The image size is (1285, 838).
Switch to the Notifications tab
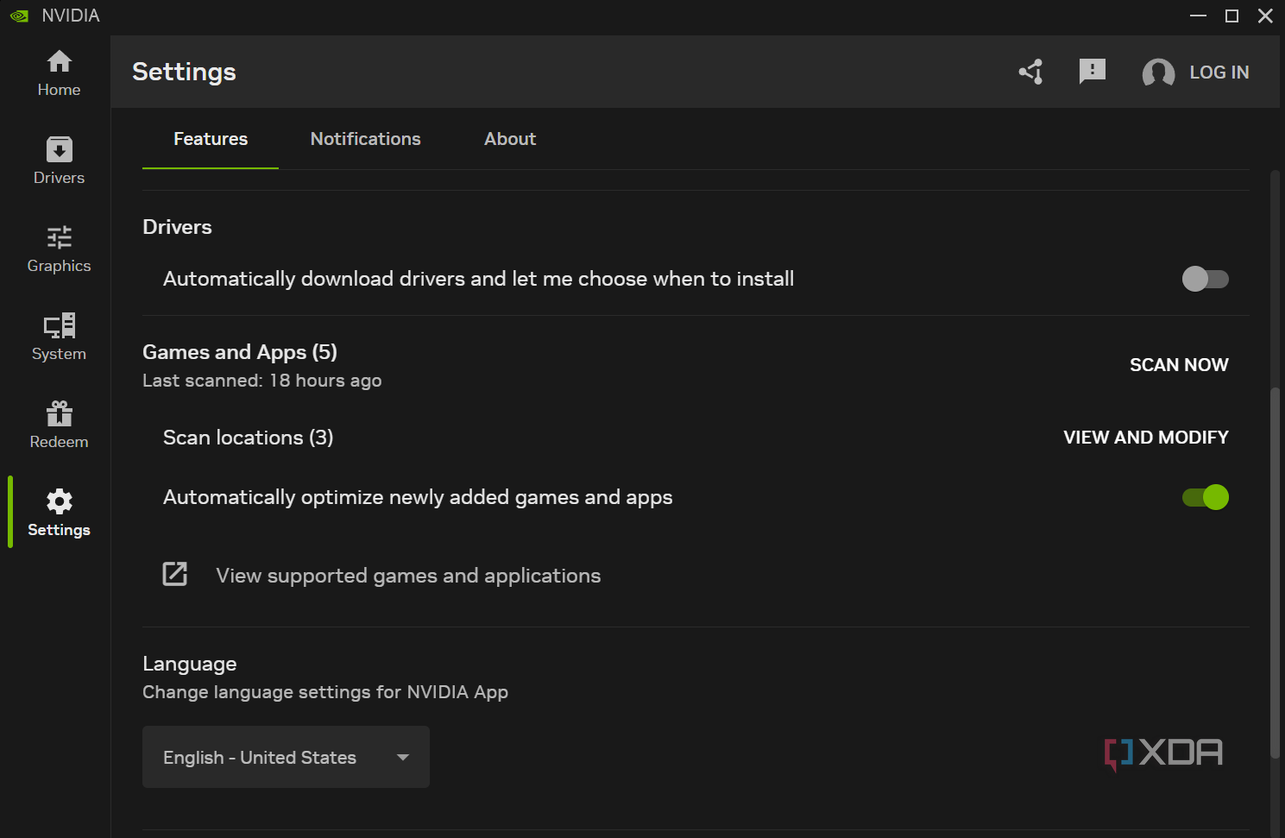click(365, 139)
